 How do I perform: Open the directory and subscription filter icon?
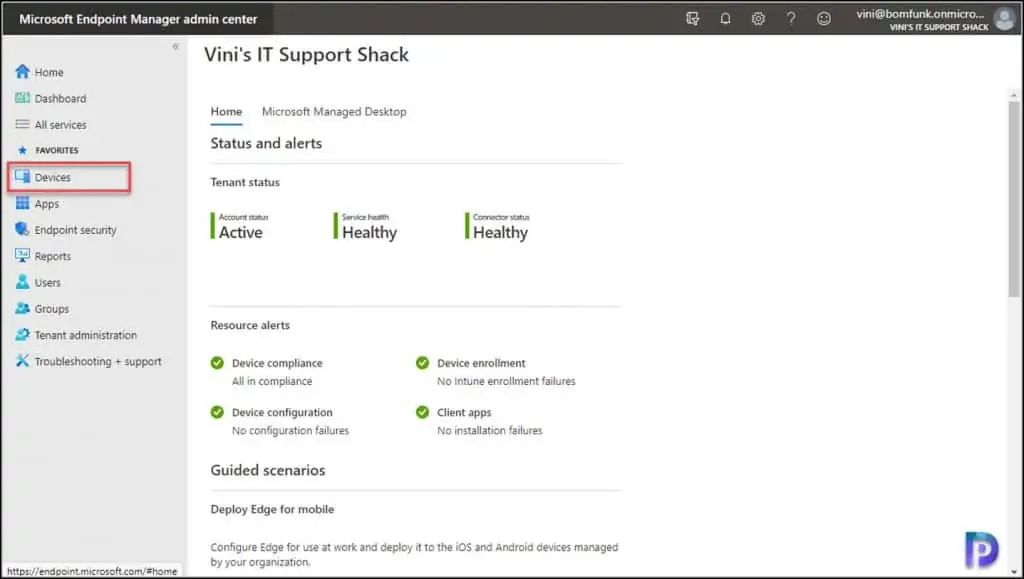click(x=693, y=19)
